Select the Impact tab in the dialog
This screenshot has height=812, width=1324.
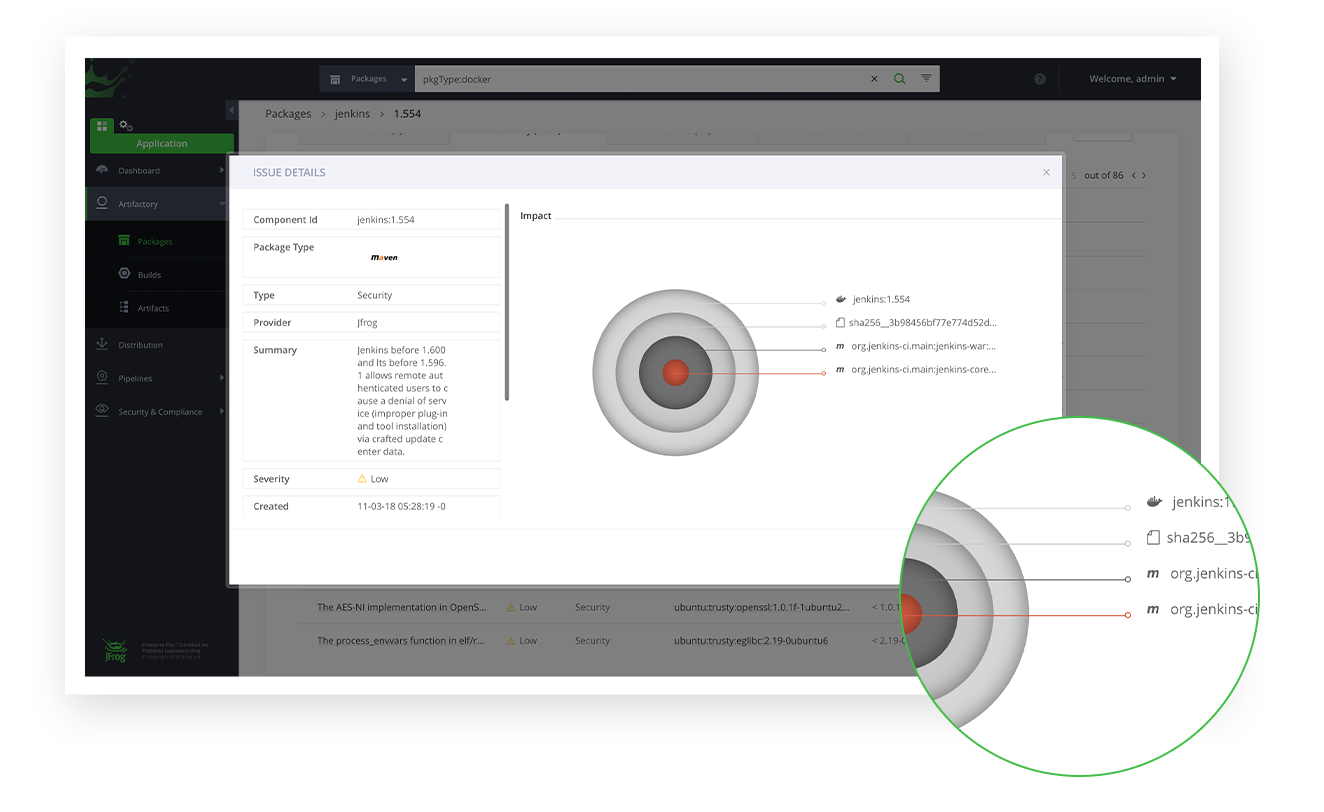click(x=536, y=216)
